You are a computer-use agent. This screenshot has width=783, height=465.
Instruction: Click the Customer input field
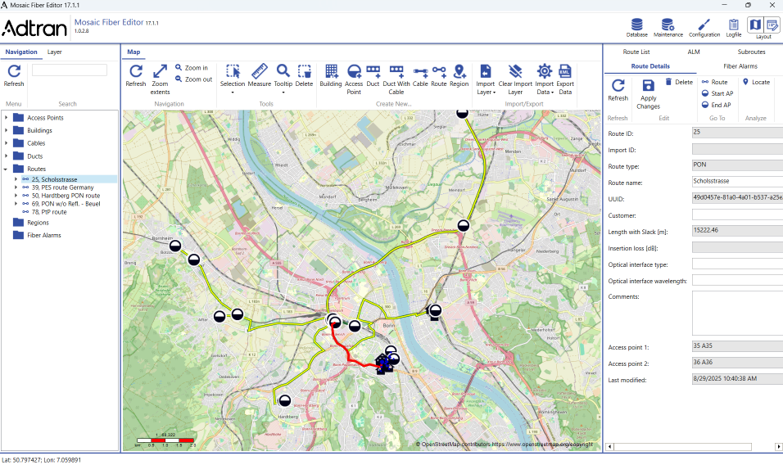738,215
